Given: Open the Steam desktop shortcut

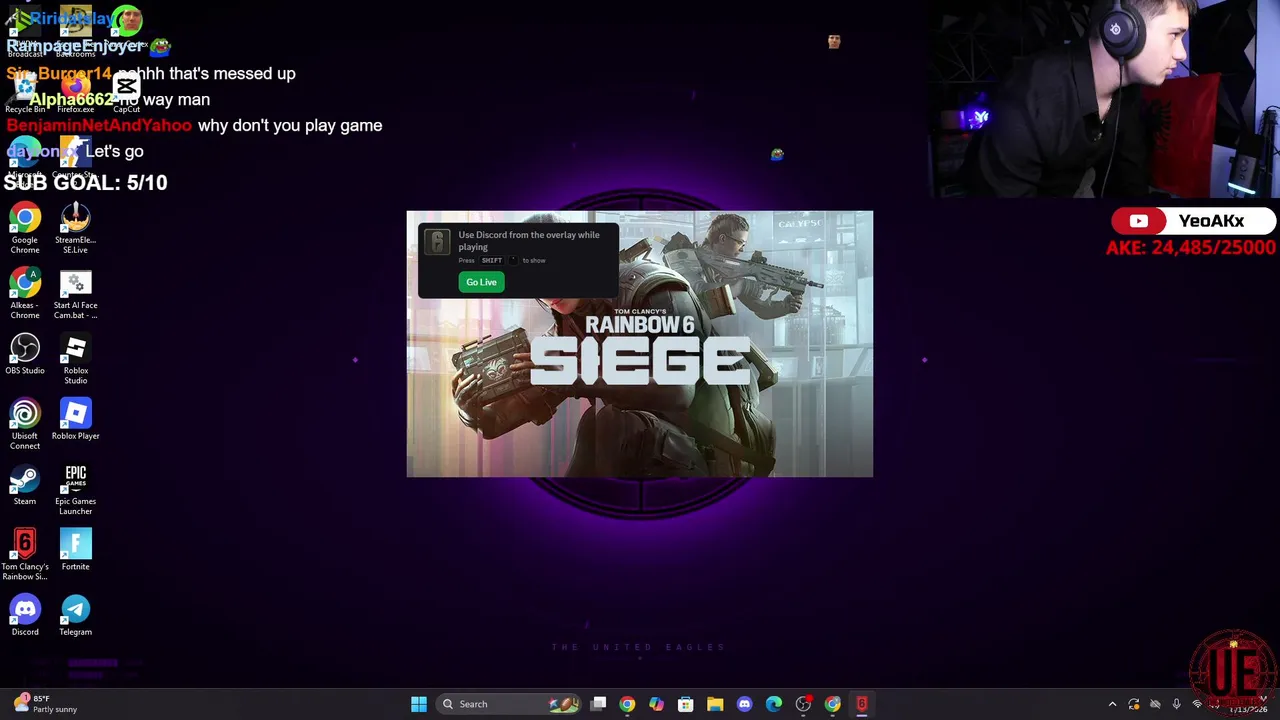Looking at the screenshot, I should [25, 485].
